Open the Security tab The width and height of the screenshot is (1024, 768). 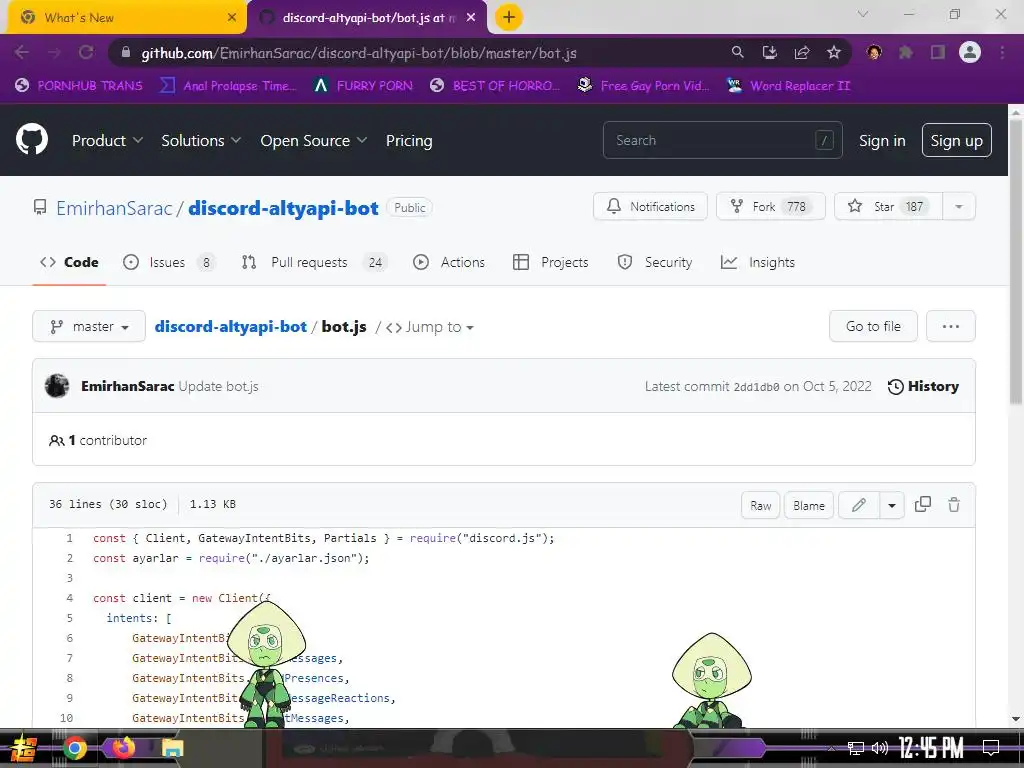[x=654, y=262]
